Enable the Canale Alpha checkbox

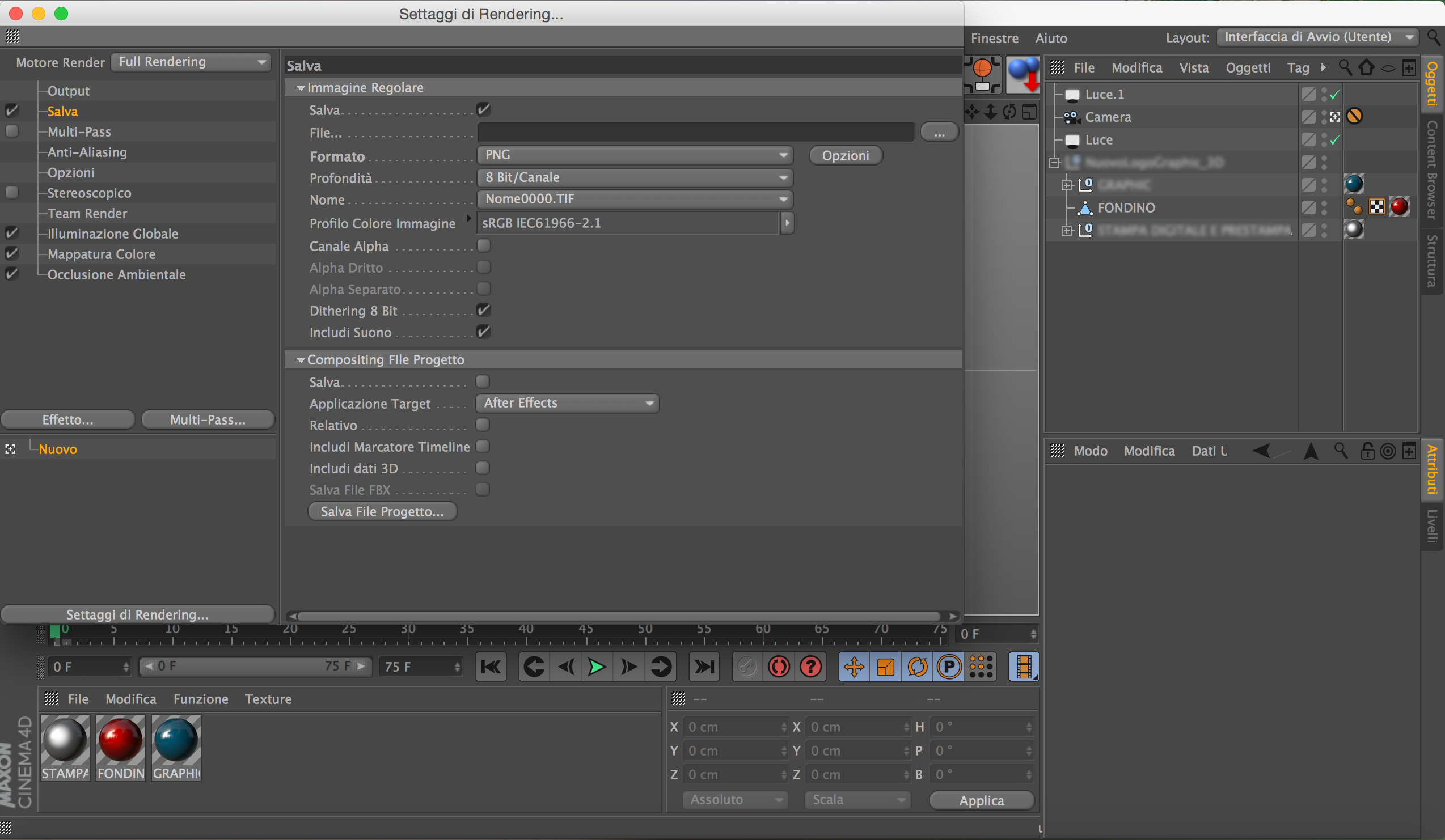coord(483,246)
